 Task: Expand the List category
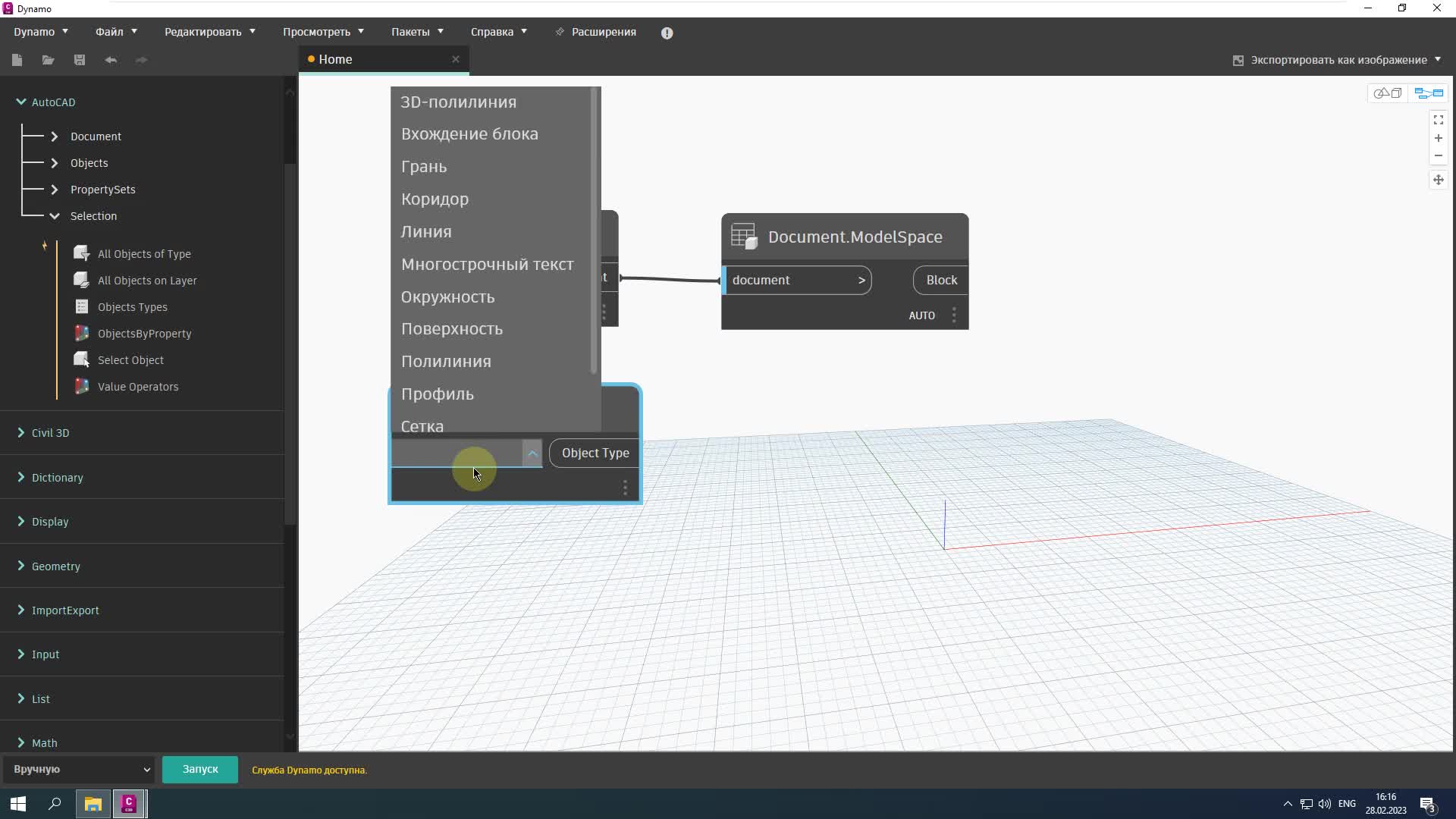coord(21,698)
